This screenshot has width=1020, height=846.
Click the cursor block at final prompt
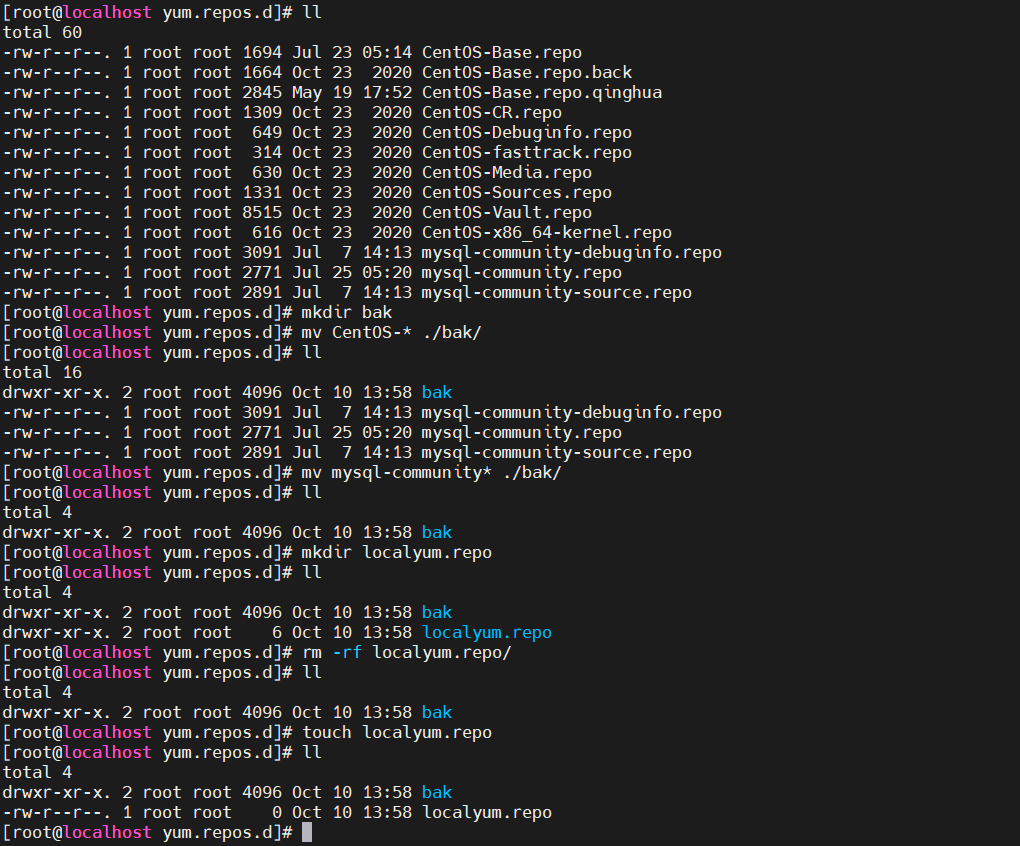pos(307,832)
